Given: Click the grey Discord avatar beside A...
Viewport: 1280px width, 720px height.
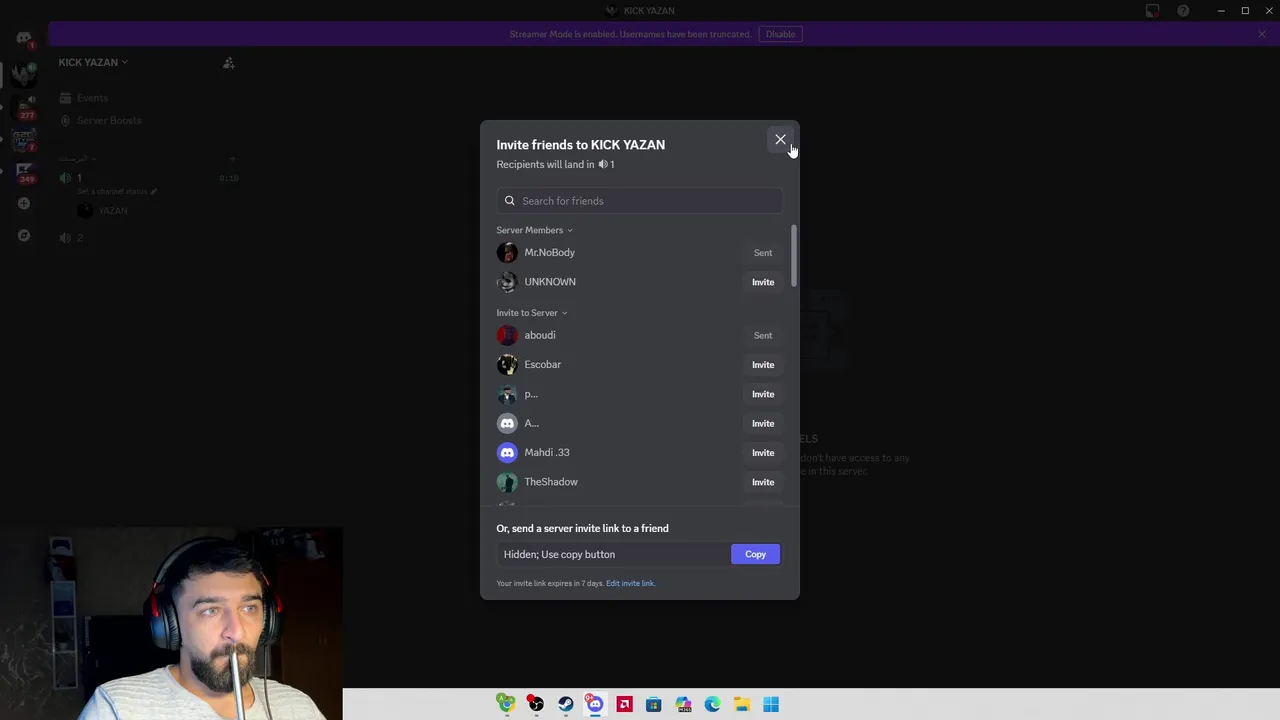Looking at the screenshot, I should [507, 423].
